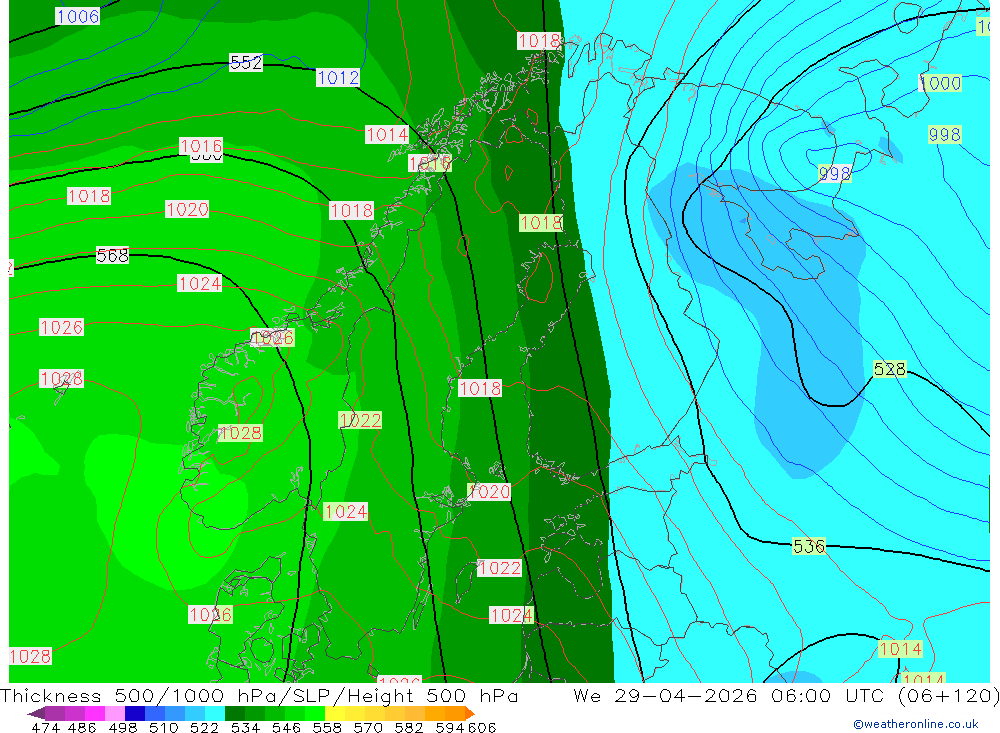The image size is (1000, 733).
Task: Click the black '552' height contour label
Action: click(x=246, y=63)
